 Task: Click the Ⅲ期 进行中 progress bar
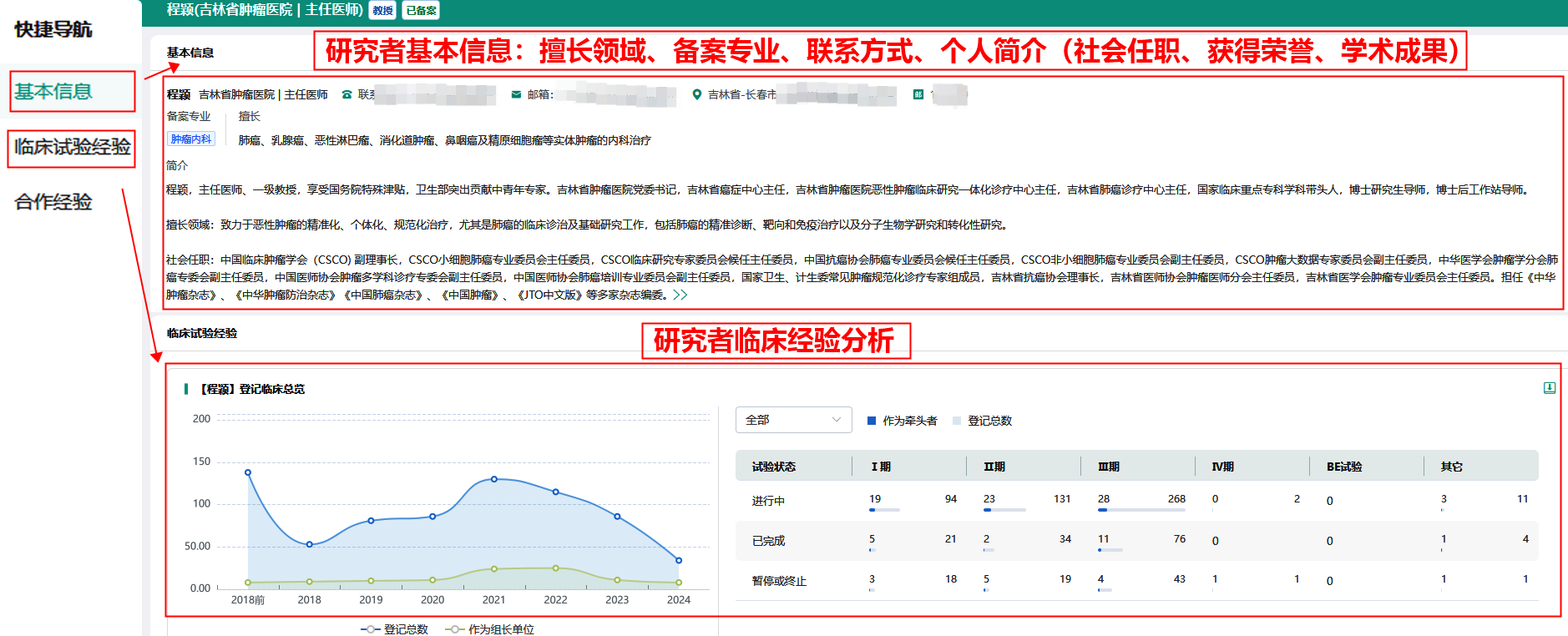click(x=1141, y=510)
